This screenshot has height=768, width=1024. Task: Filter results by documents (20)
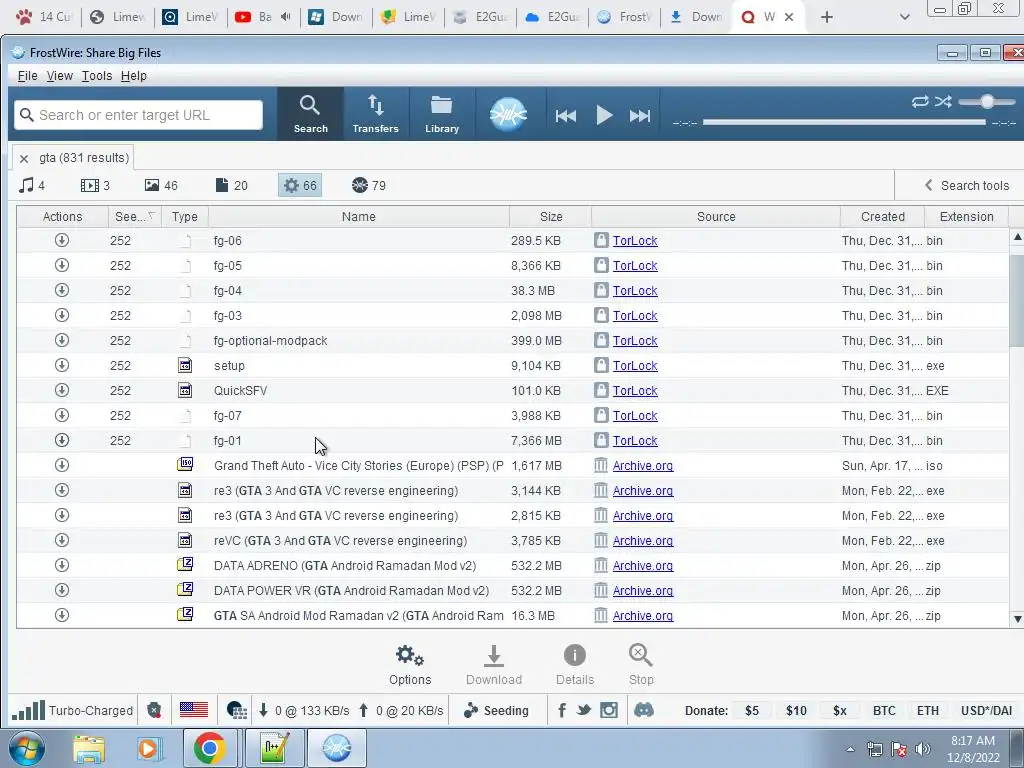(231, 185)
